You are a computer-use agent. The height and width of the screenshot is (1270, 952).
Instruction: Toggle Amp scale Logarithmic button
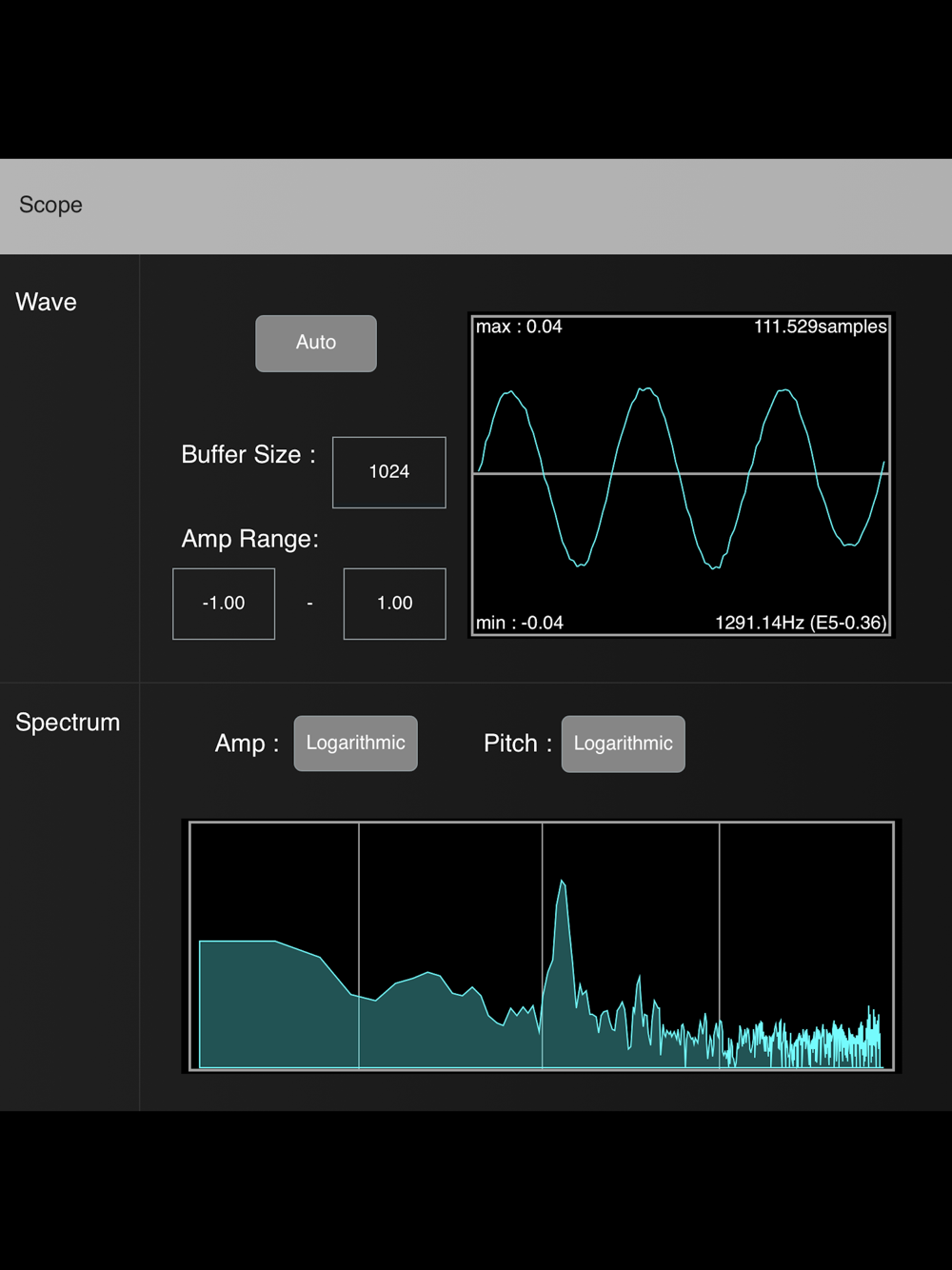[356, 744]
